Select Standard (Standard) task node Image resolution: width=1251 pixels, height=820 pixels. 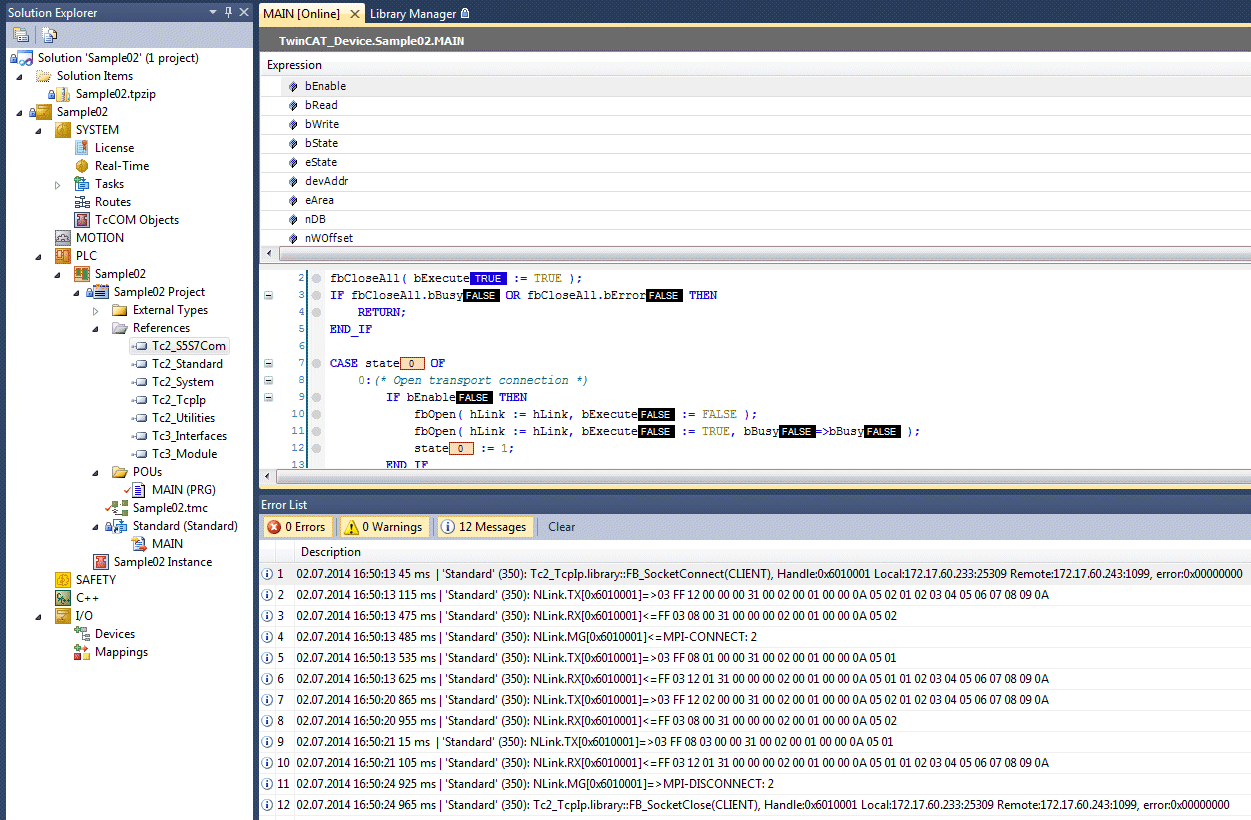click(x=185, y=526)
